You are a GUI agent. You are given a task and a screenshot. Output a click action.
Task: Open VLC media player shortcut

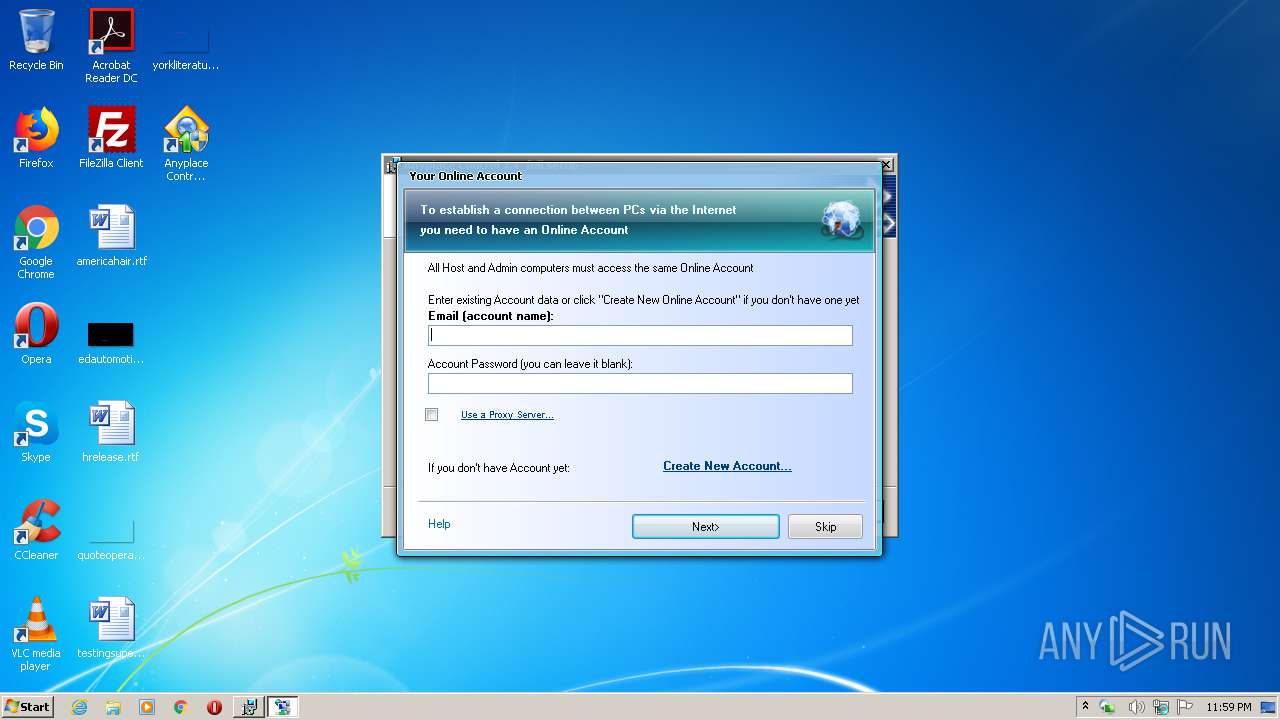[x=36, y=634]
